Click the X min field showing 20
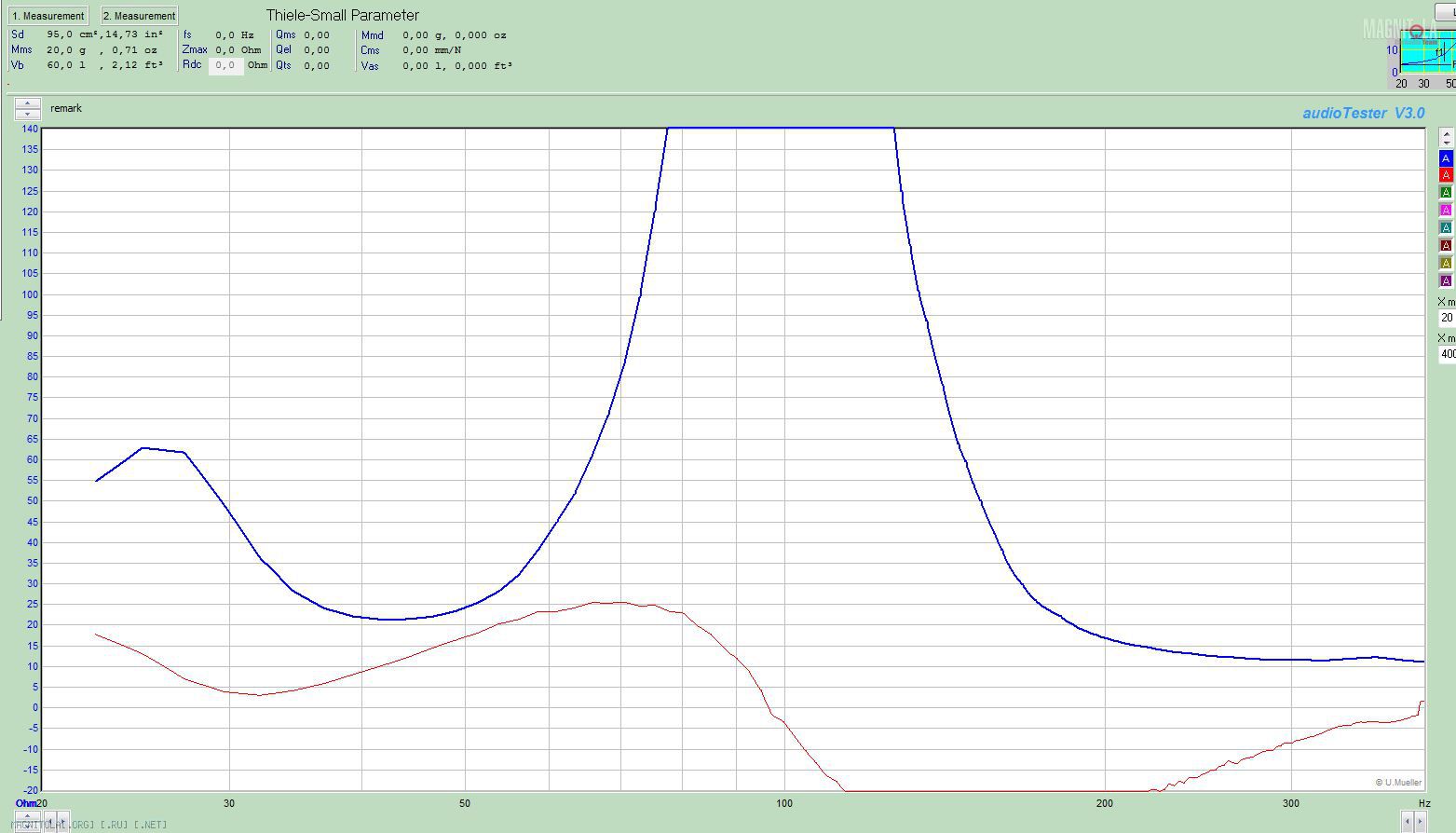This screenshot has width=1456, height=833. pyautogui.click(x=1447, y=318)
